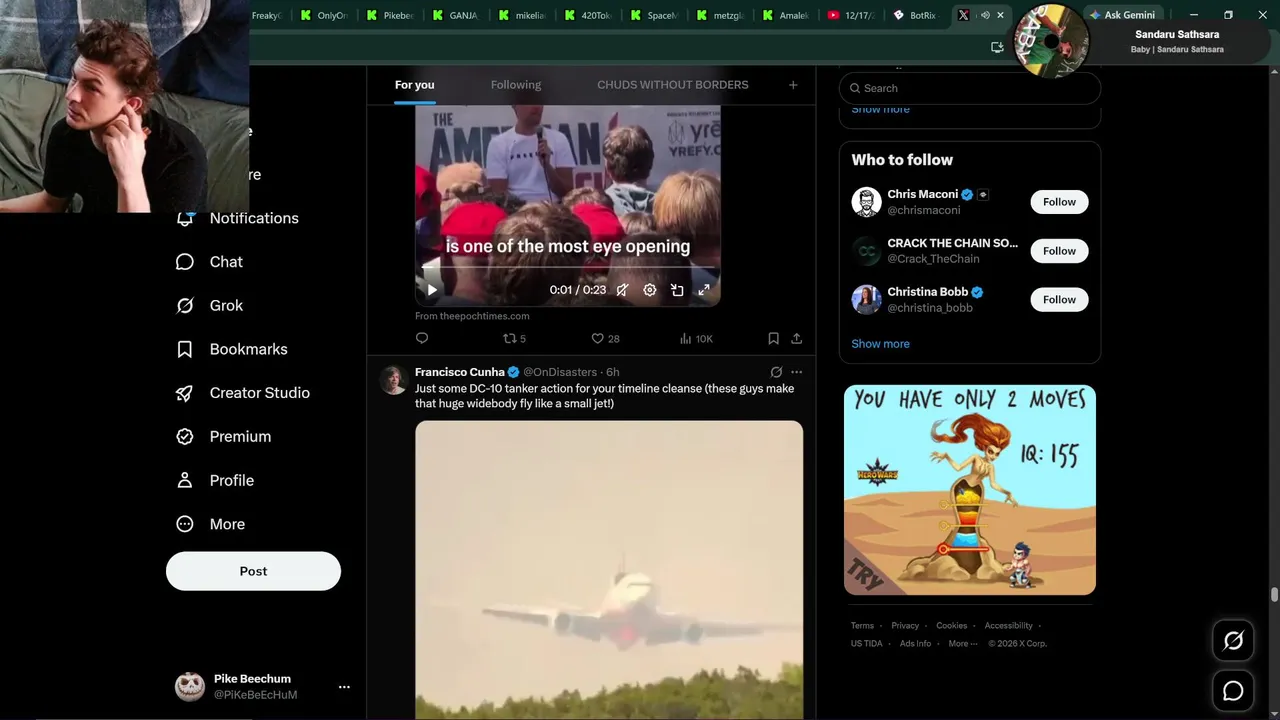Open the Ask Gemini button
Image resolution: width=1280 pixels, height=720 pixels.
1122,15
